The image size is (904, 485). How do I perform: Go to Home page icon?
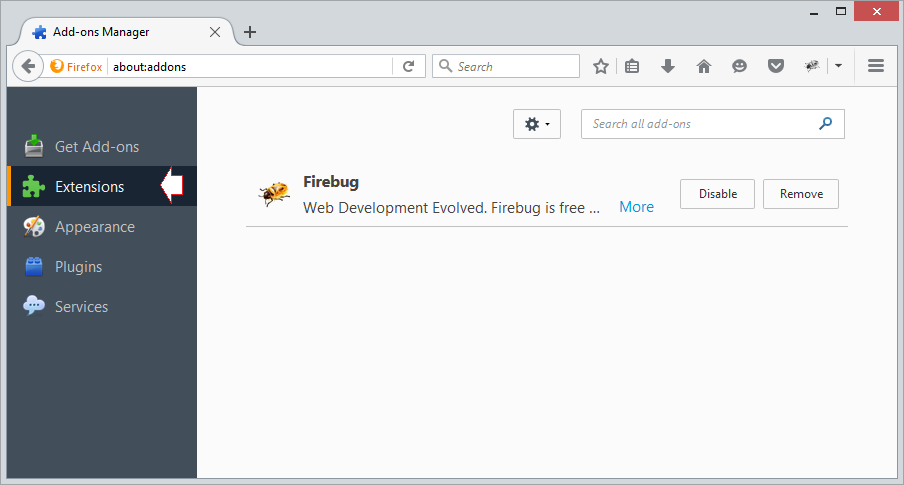click(703, 66)
